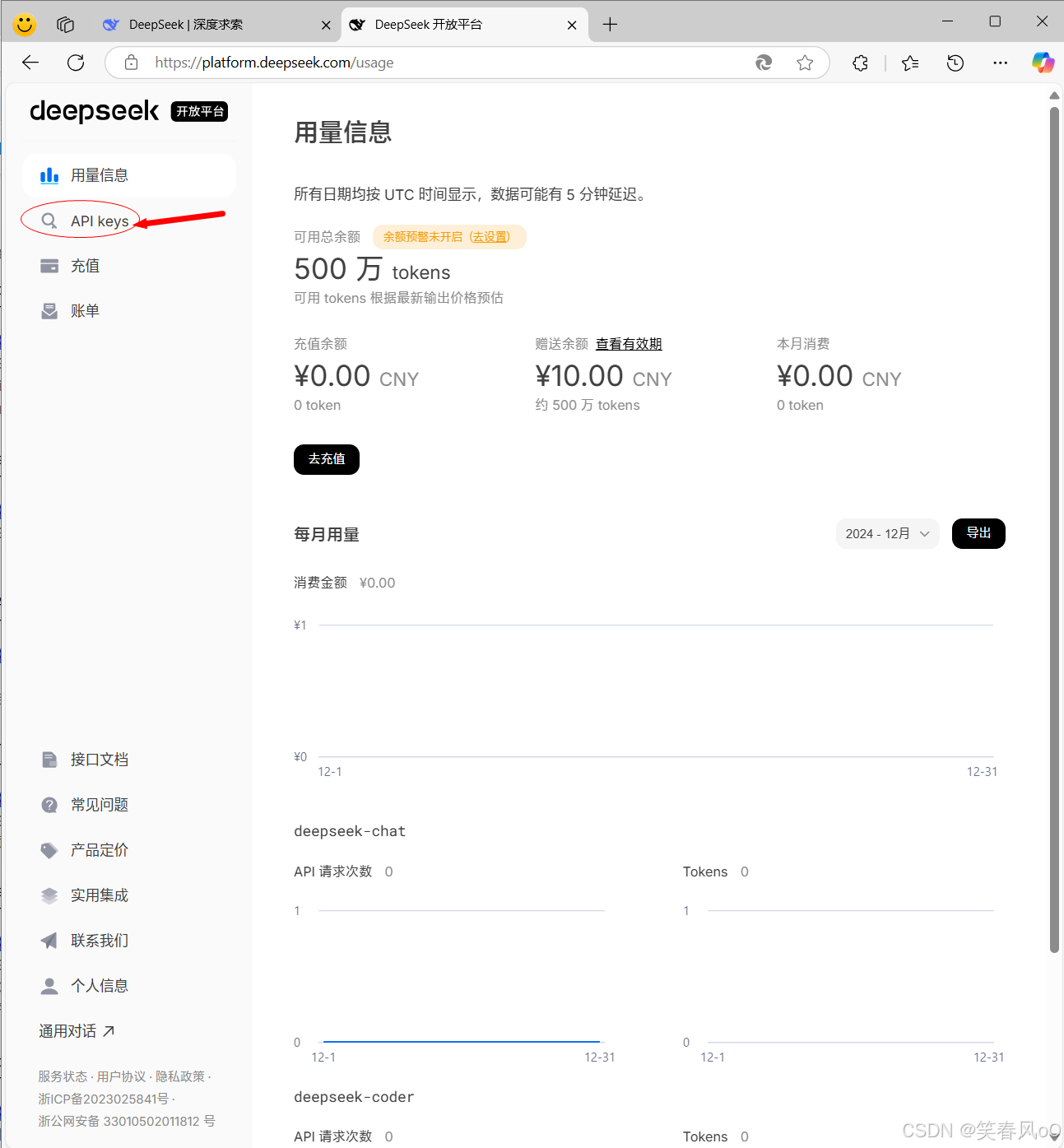Open browser extensions puzzle icon
Screen dimensions: 1064x1148
point(860,63)
